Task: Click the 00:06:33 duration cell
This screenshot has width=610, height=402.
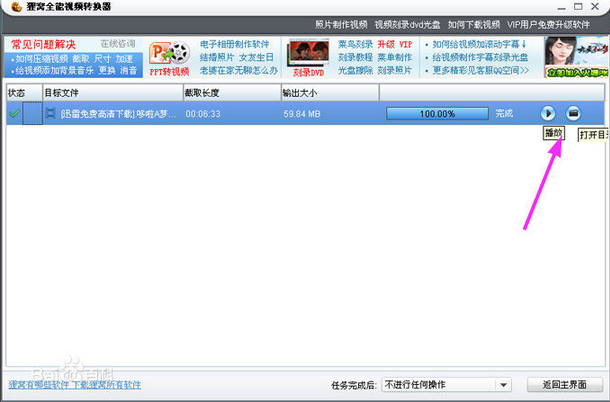Action: point(203,114)
